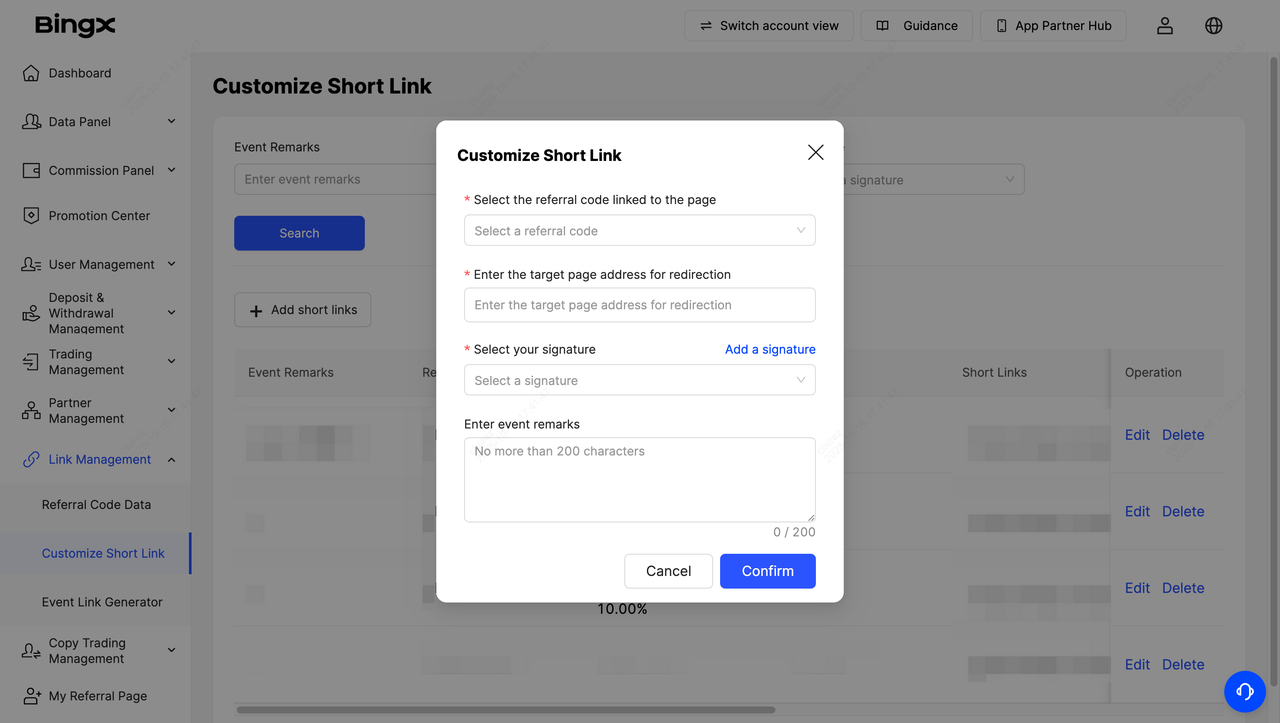1280x723 pixels.
Task: Click the Promotion Center shield icon
Action: [x=31, y=216]
